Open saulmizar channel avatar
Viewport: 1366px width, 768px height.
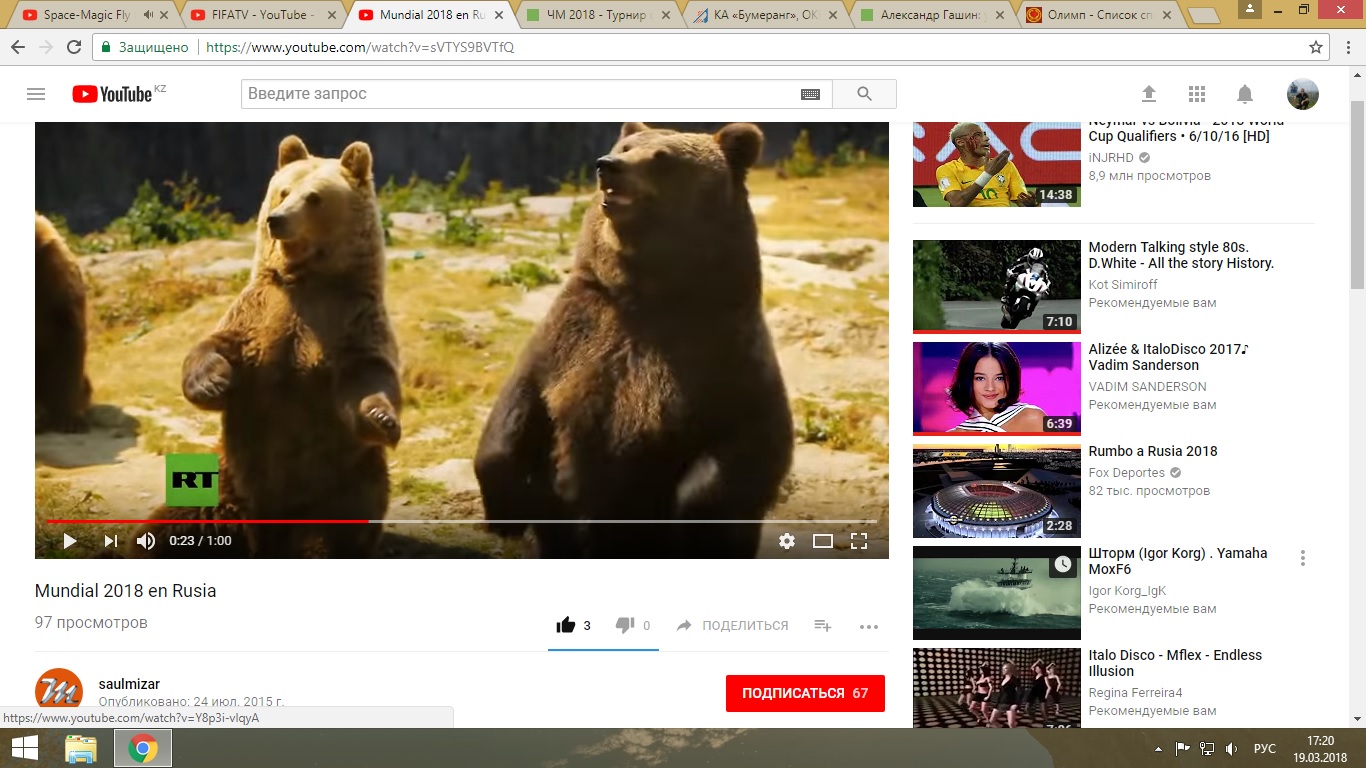59,690
